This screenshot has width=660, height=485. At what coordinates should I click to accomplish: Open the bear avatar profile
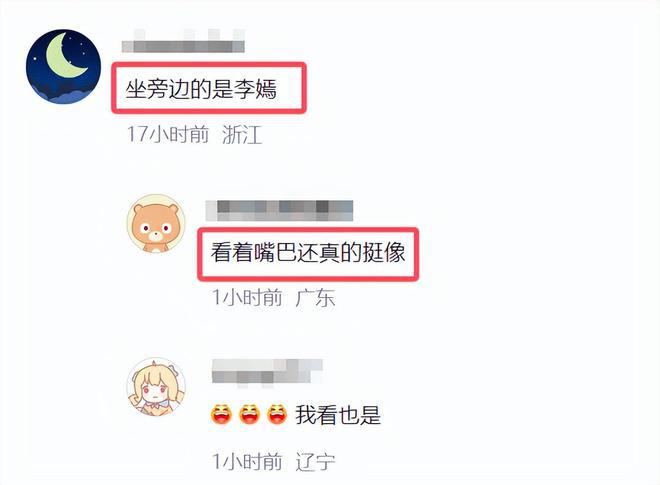[156, 224]
